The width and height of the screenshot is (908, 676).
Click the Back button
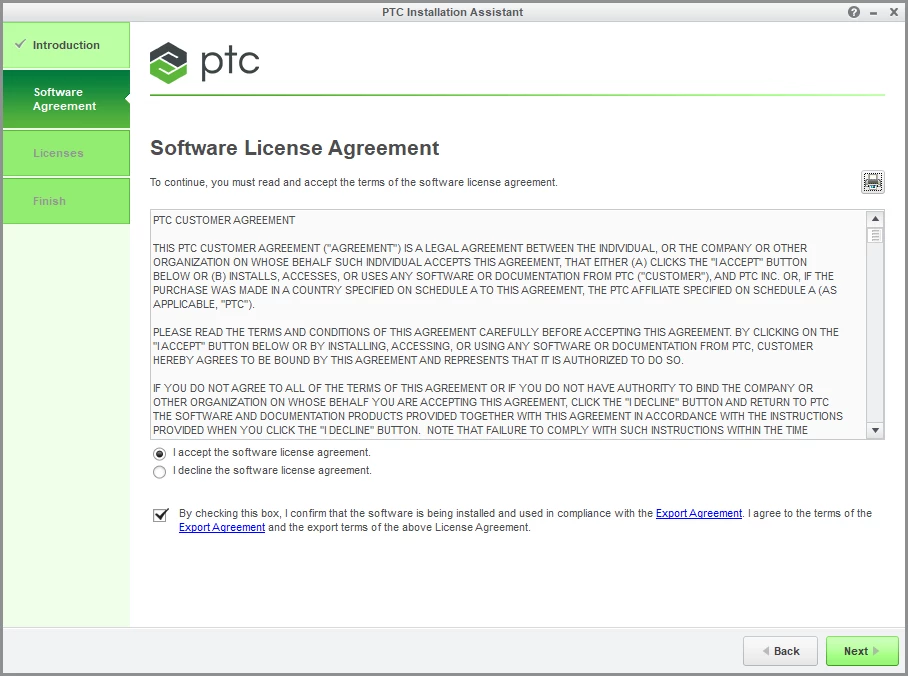coord(780,651)
